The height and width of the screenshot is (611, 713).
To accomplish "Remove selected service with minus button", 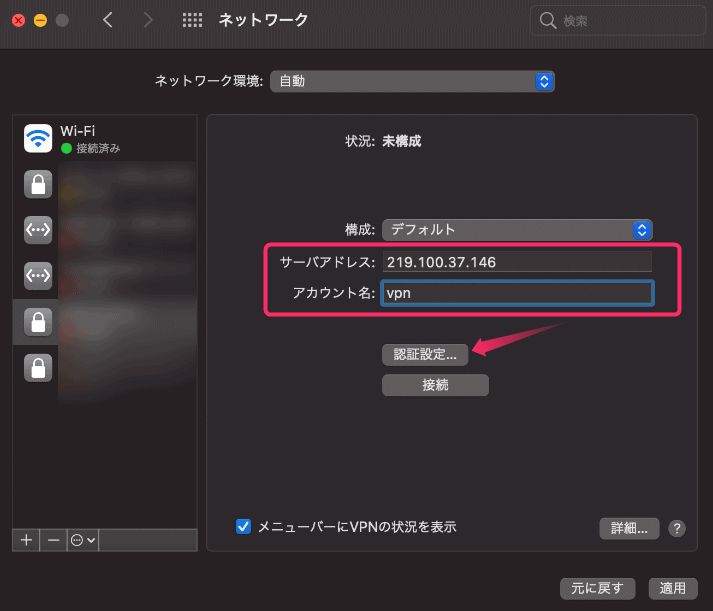I will click(54, 540).
